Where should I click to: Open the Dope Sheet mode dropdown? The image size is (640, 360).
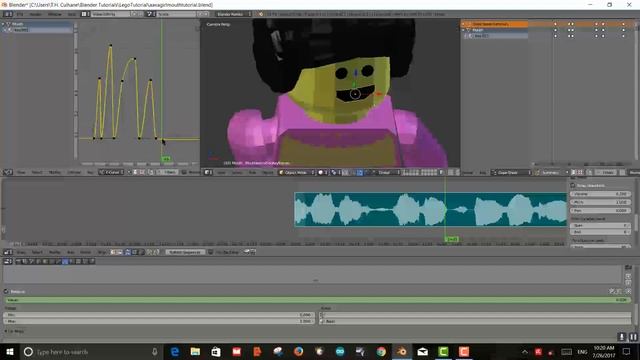coord(511,172)
